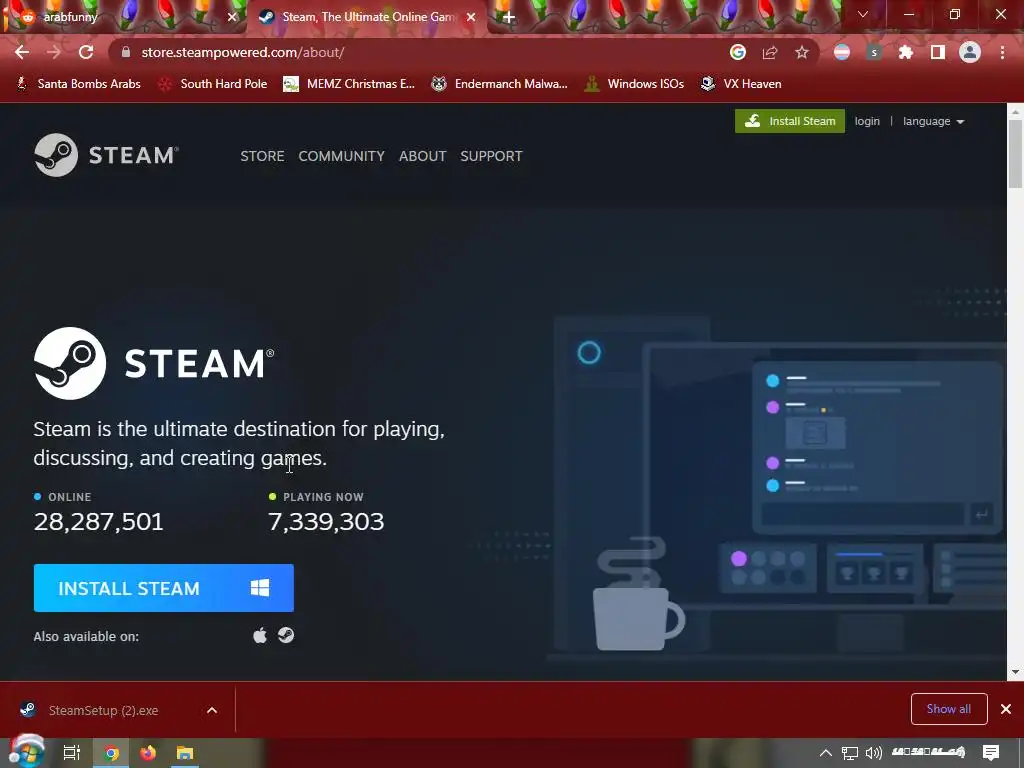Click the padlock site info icon
Viewport: 1024px width, 768px height.
point(126,52)
